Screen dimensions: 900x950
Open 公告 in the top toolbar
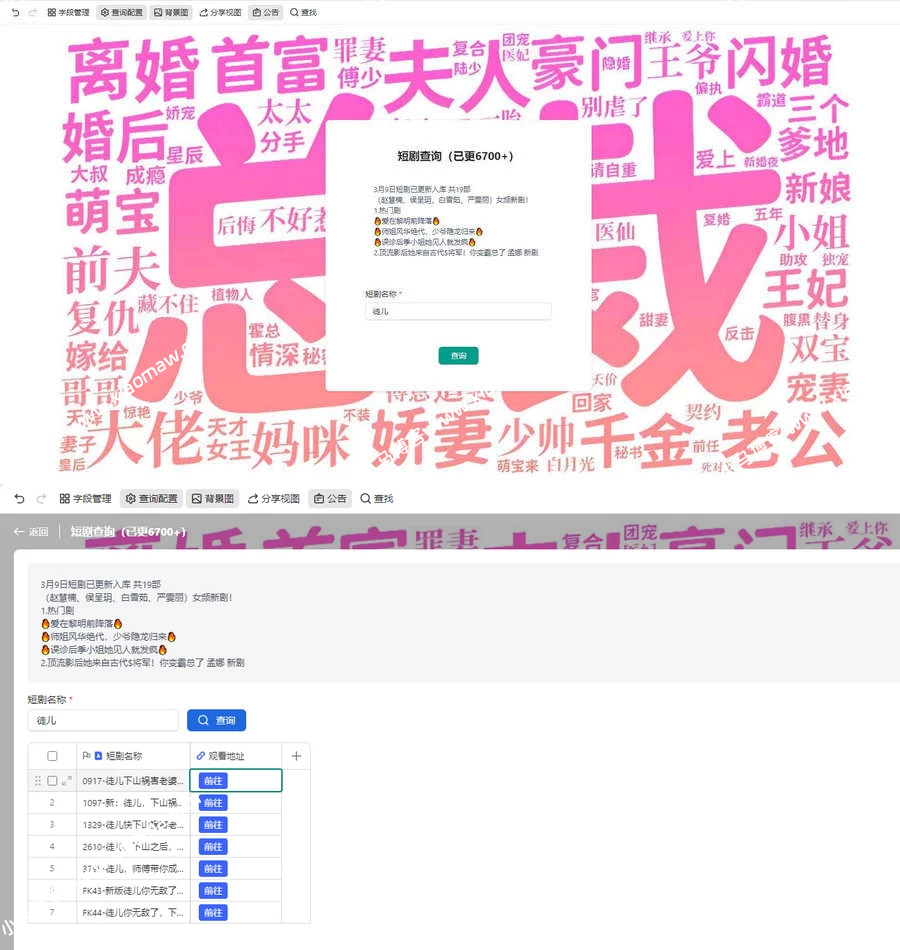265,12
